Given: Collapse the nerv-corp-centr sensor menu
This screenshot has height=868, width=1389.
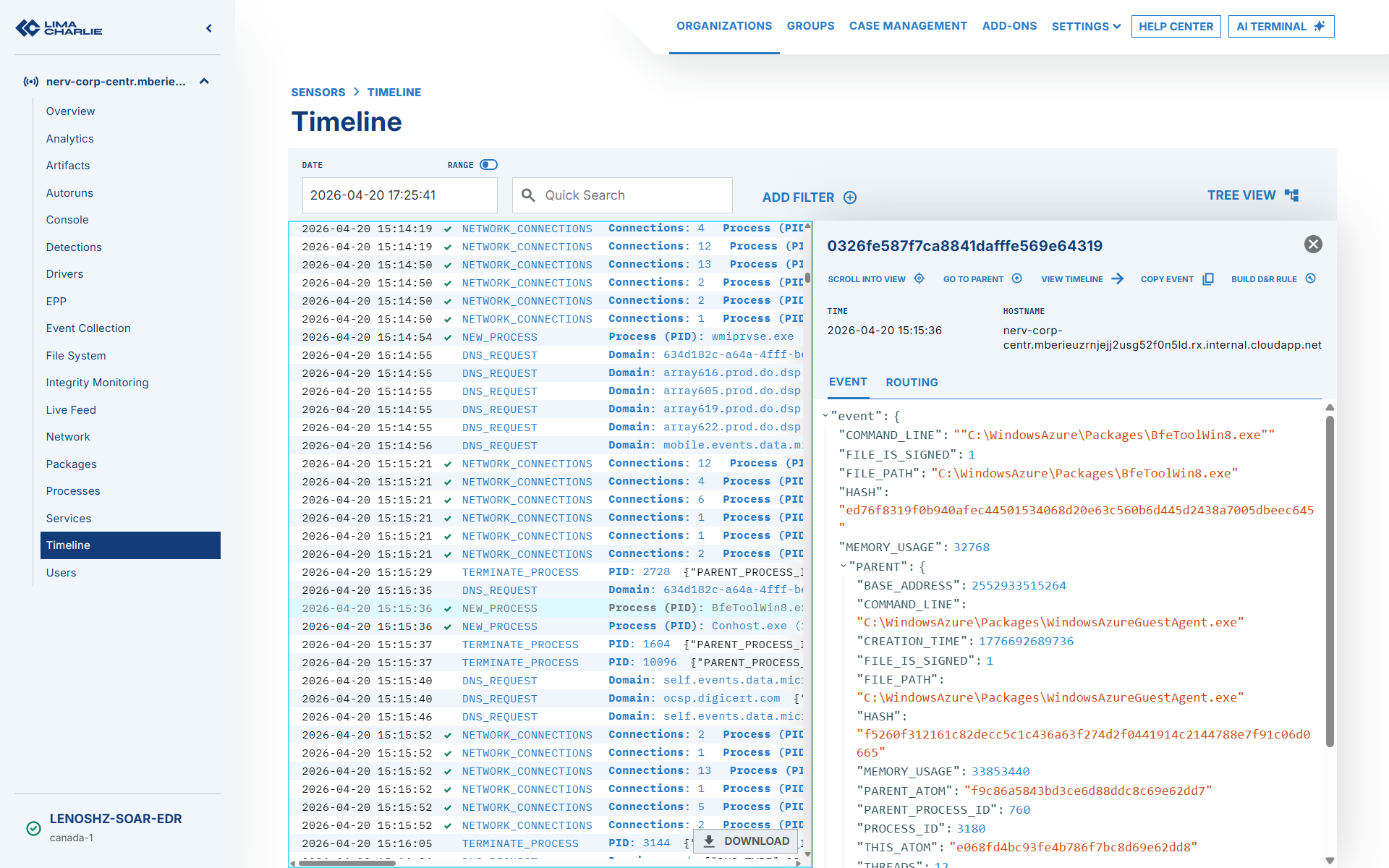Looking at the screenshot, I should [204, 81].
